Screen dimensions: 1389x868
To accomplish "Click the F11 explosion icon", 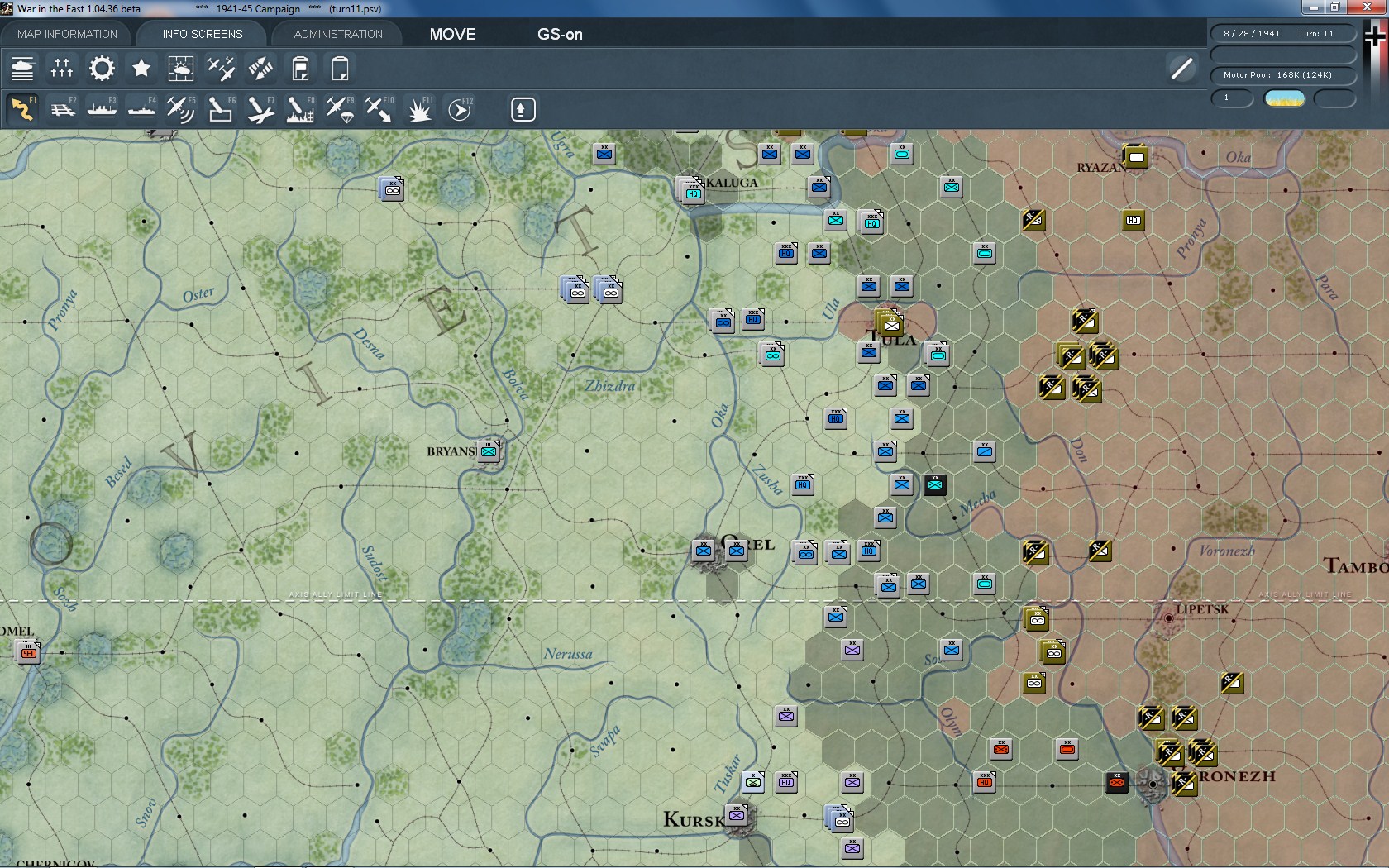I will (x=419, y=109).
